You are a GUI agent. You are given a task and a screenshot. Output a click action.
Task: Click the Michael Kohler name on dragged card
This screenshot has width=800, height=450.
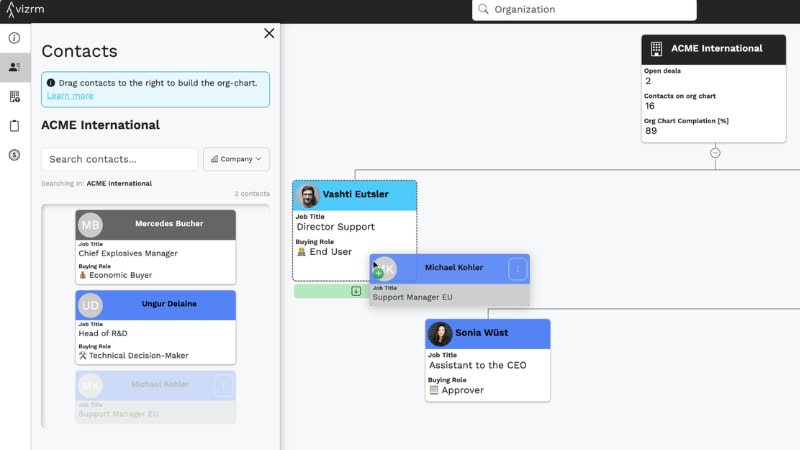coord(454,267)
